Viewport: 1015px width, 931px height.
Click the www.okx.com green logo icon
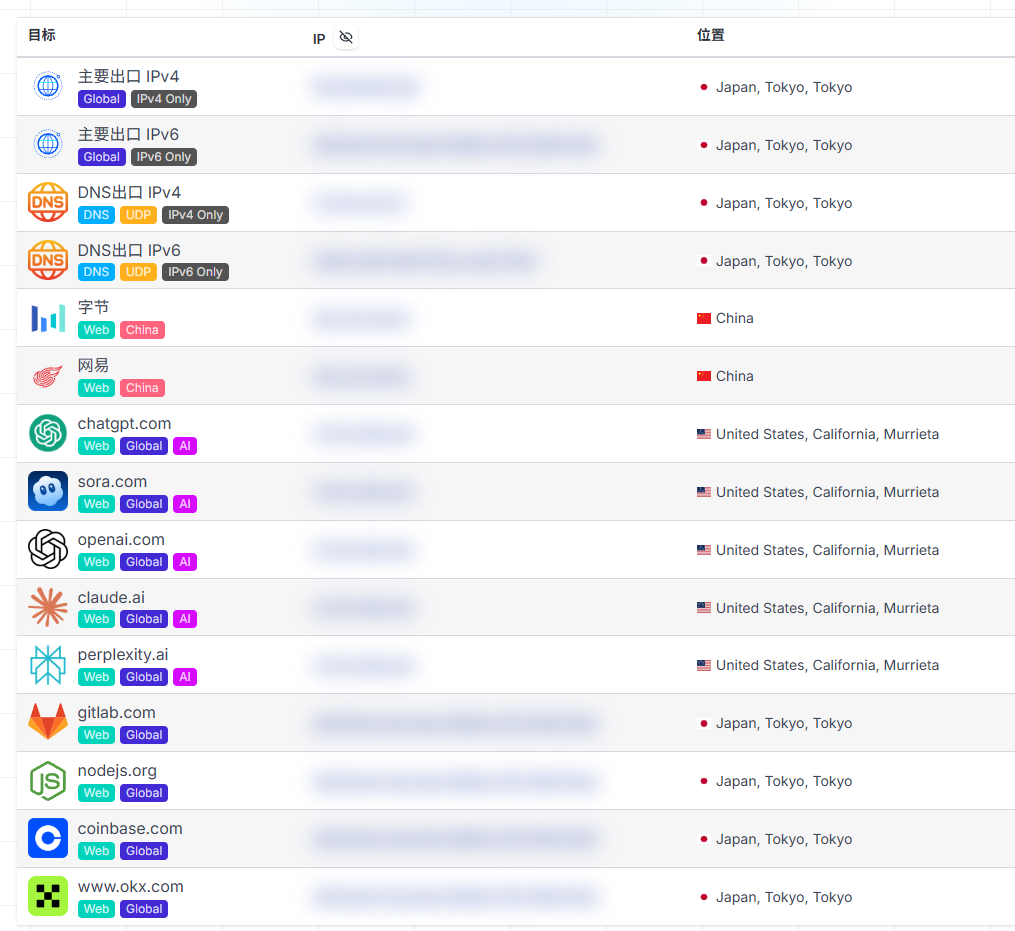pyautogui.click(x=48, y=896)
